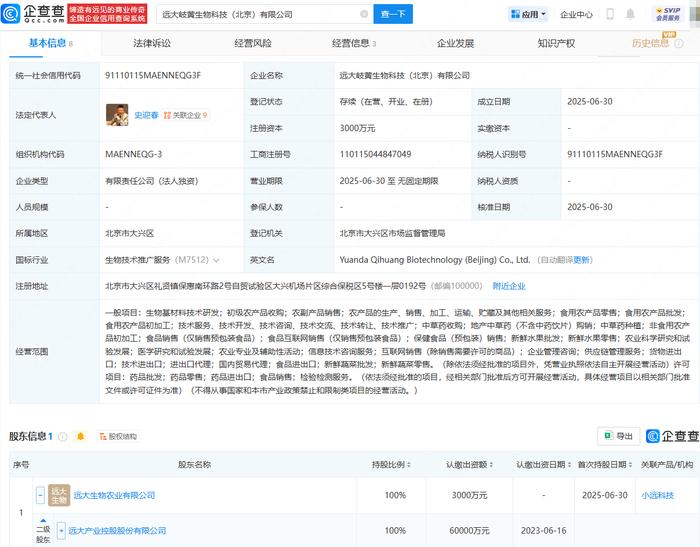Open 小远科技 related product link

658,495
